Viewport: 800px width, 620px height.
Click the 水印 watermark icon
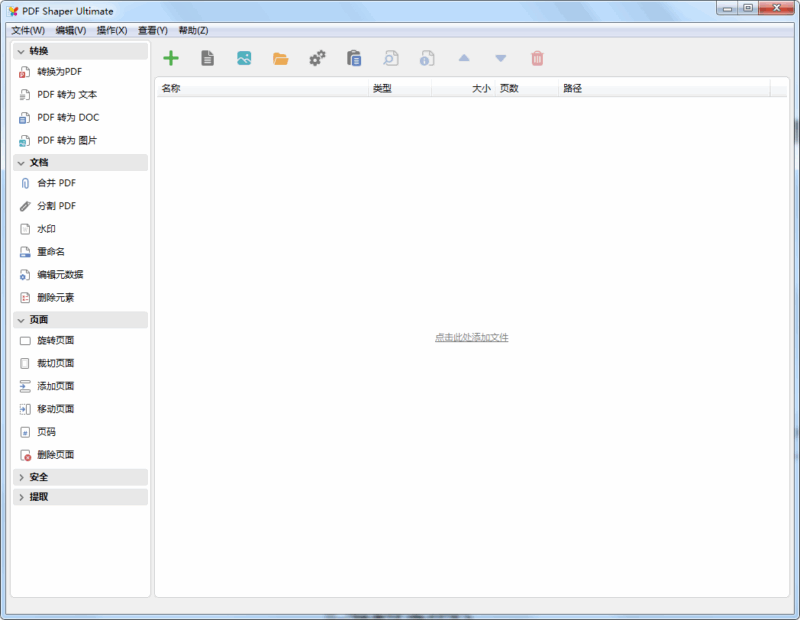[24, 229]
